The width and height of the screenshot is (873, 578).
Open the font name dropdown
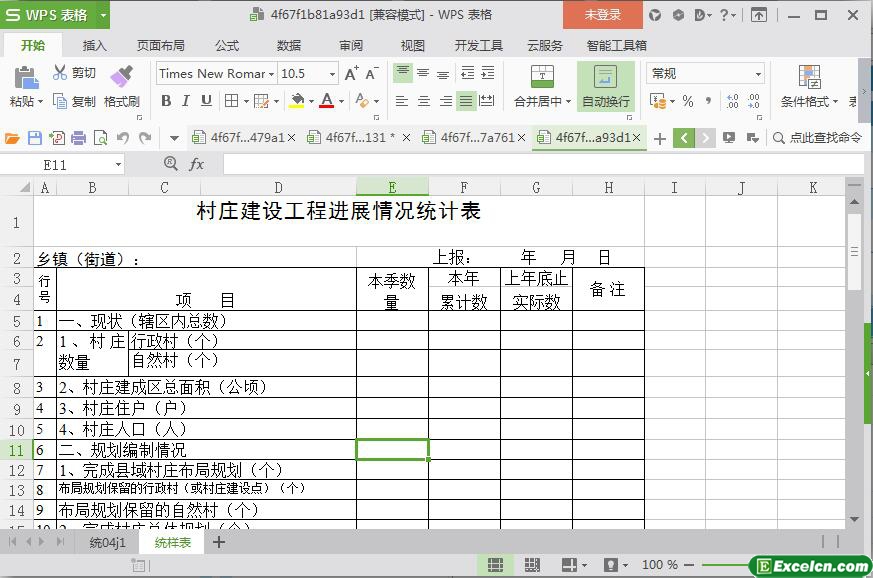coord(272,73)
